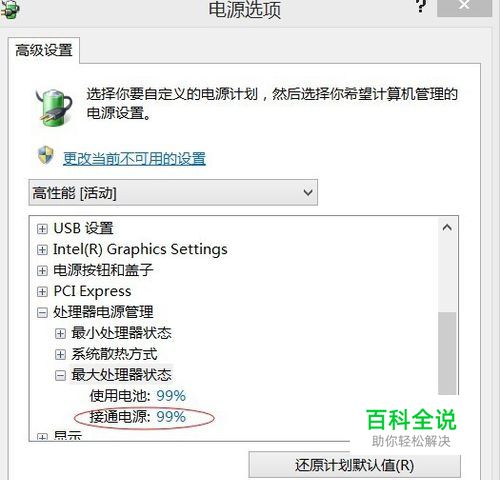This screenshot has width=500, height=480.
Task: Click the green battery plug icon
Action: click(54, 107)
